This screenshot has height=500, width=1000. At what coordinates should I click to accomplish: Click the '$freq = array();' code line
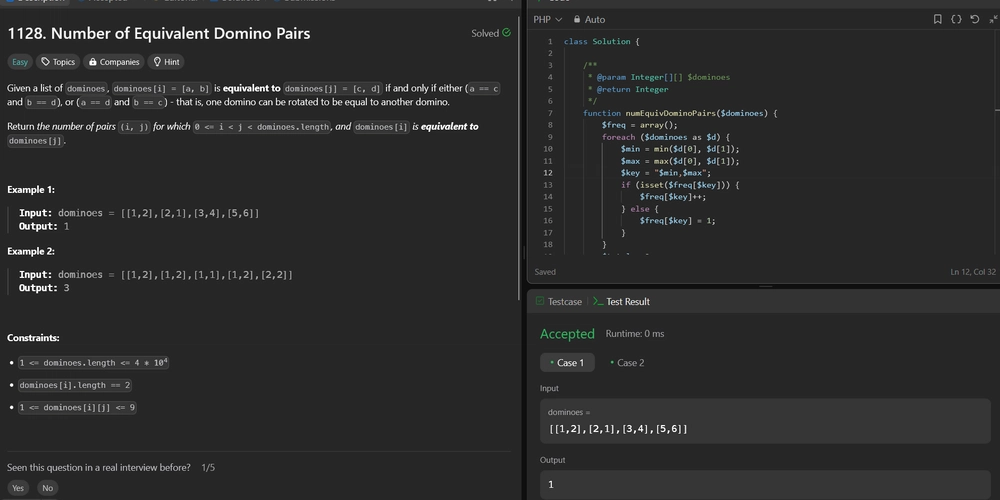click(639, 125)
